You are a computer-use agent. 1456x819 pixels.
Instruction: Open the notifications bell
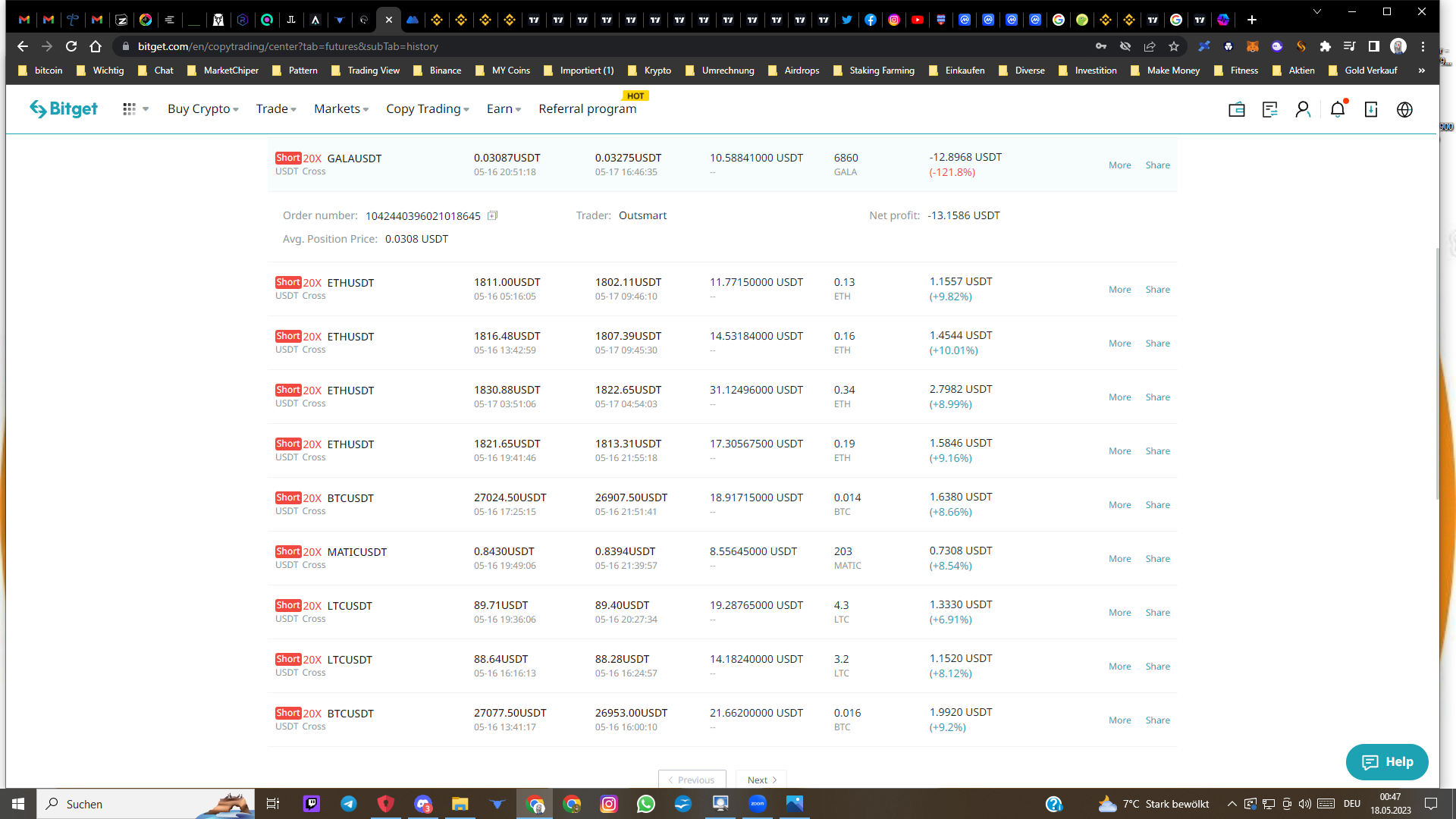1338,110
